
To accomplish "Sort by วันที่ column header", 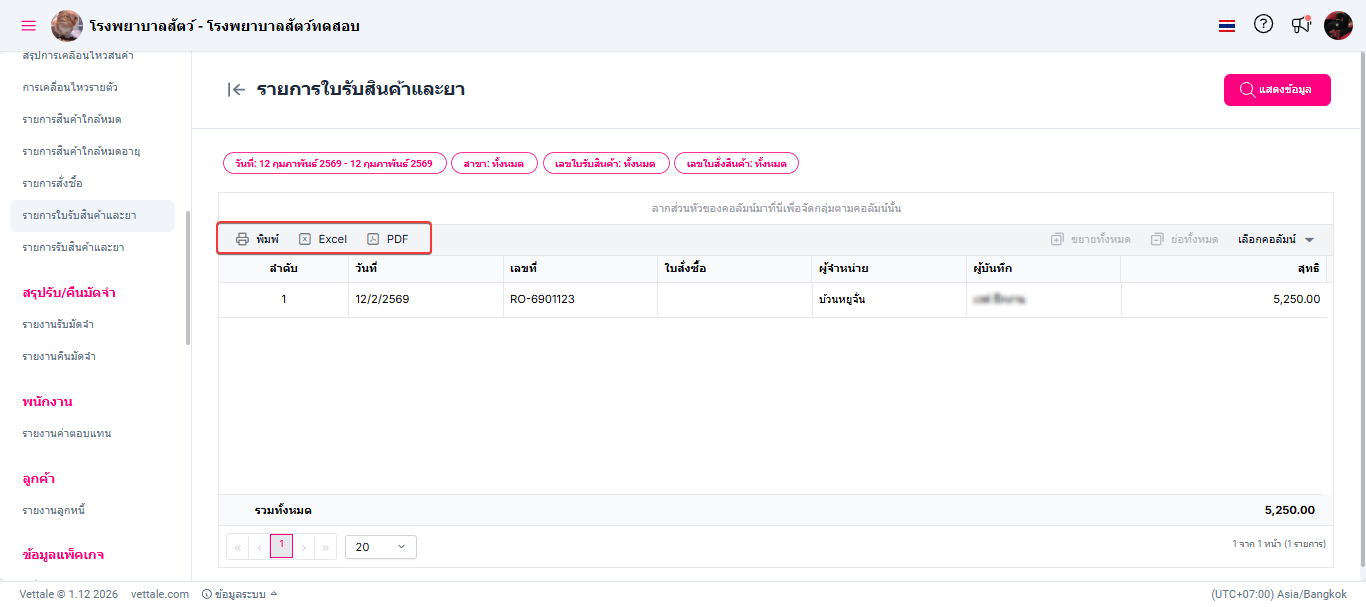I will 425,269.
